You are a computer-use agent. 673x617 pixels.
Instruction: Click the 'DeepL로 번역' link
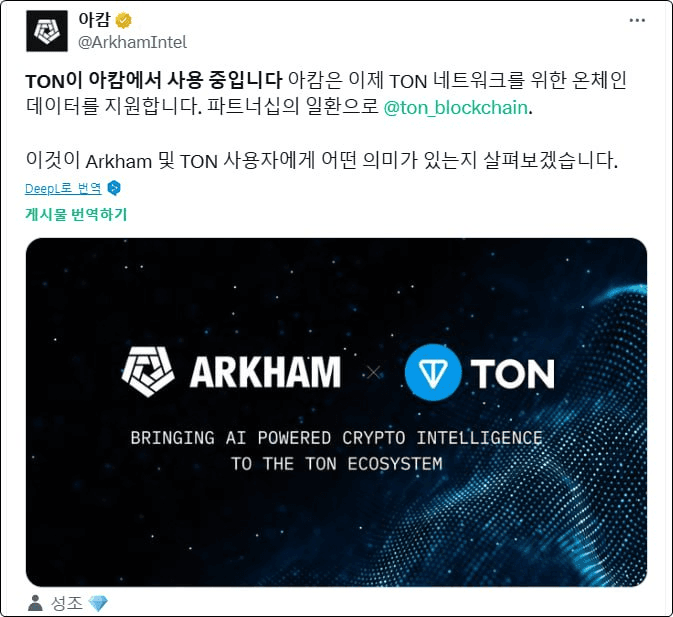[63, 188]
